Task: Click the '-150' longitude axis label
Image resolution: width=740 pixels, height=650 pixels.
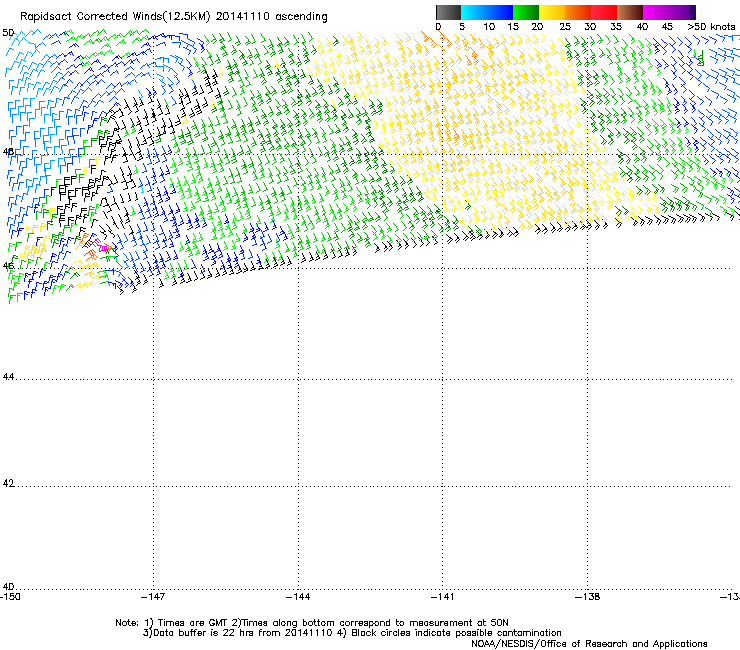Action: (x=10, y=597)
